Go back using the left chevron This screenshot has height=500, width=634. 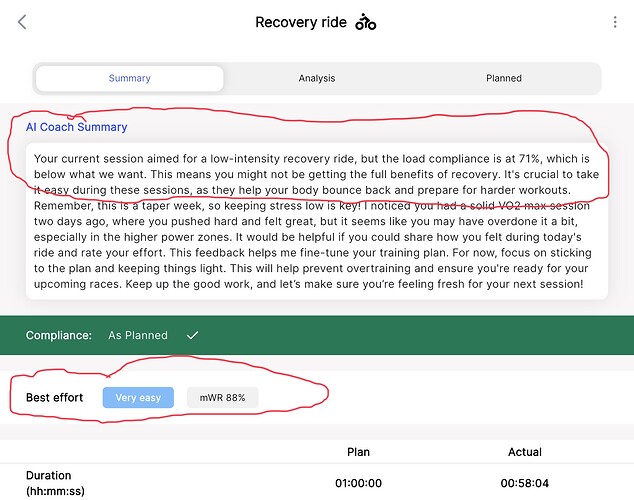(23, 22)
